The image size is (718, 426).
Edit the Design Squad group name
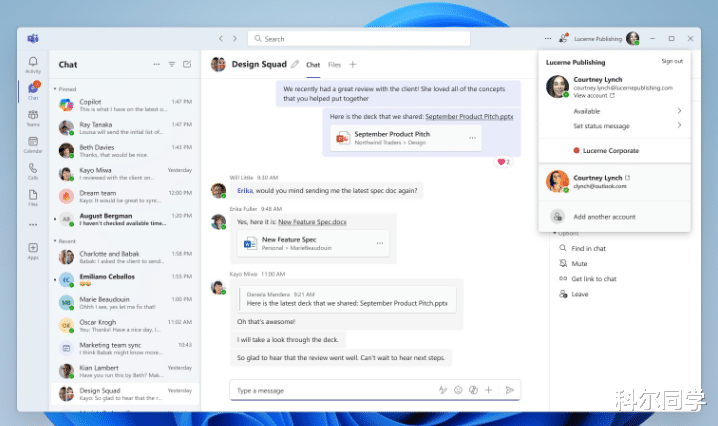pos(295,64)
